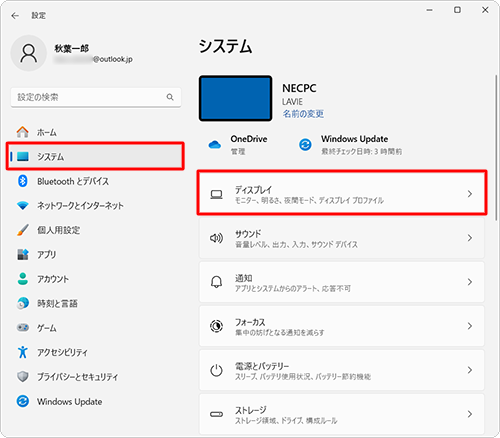Click the フォーカス focus circle icon
Screen dimensions: 500x438
click(x=216, y=326)
